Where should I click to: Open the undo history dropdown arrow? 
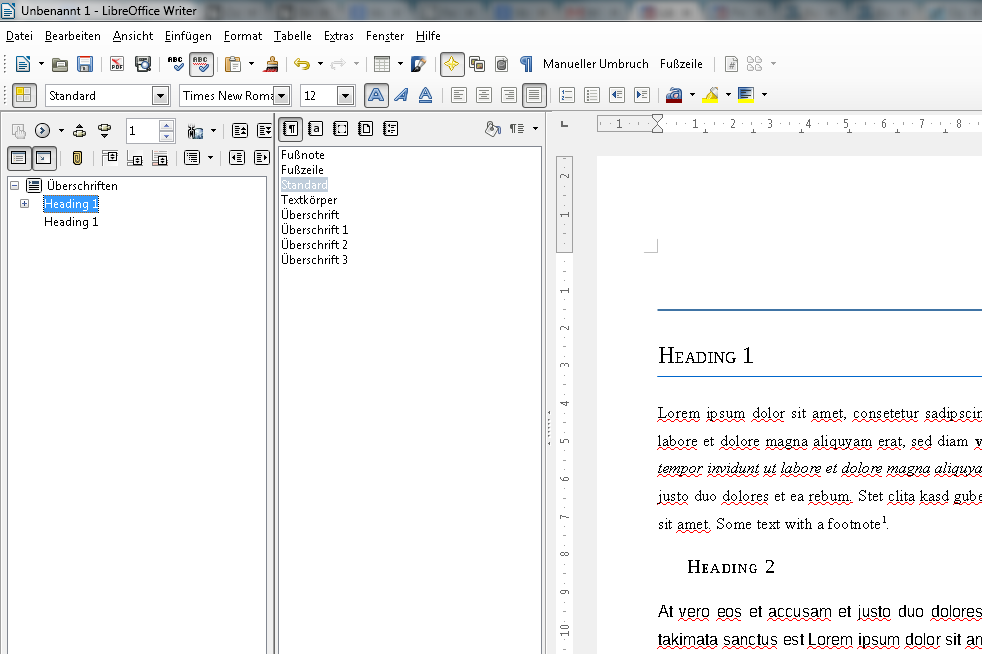320,64
